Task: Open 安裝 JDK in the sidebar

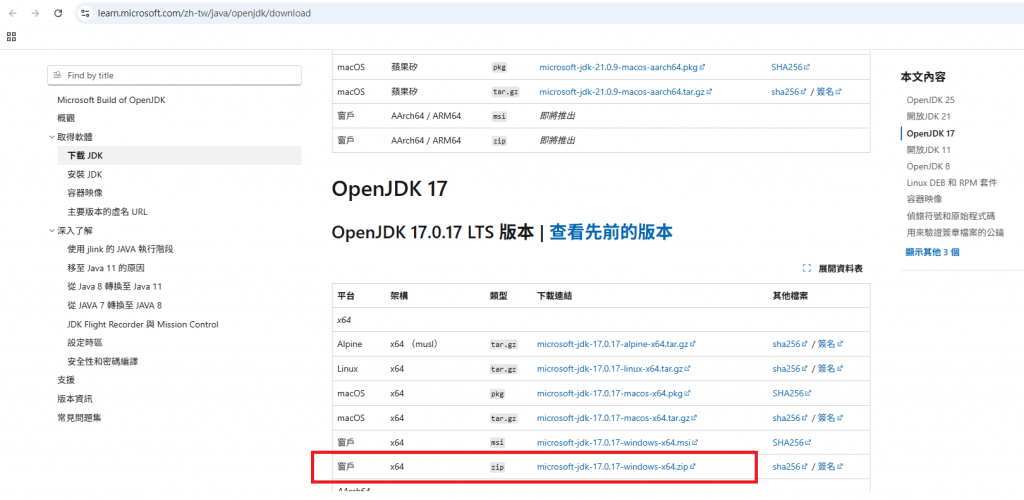Action: coord(85,174)
